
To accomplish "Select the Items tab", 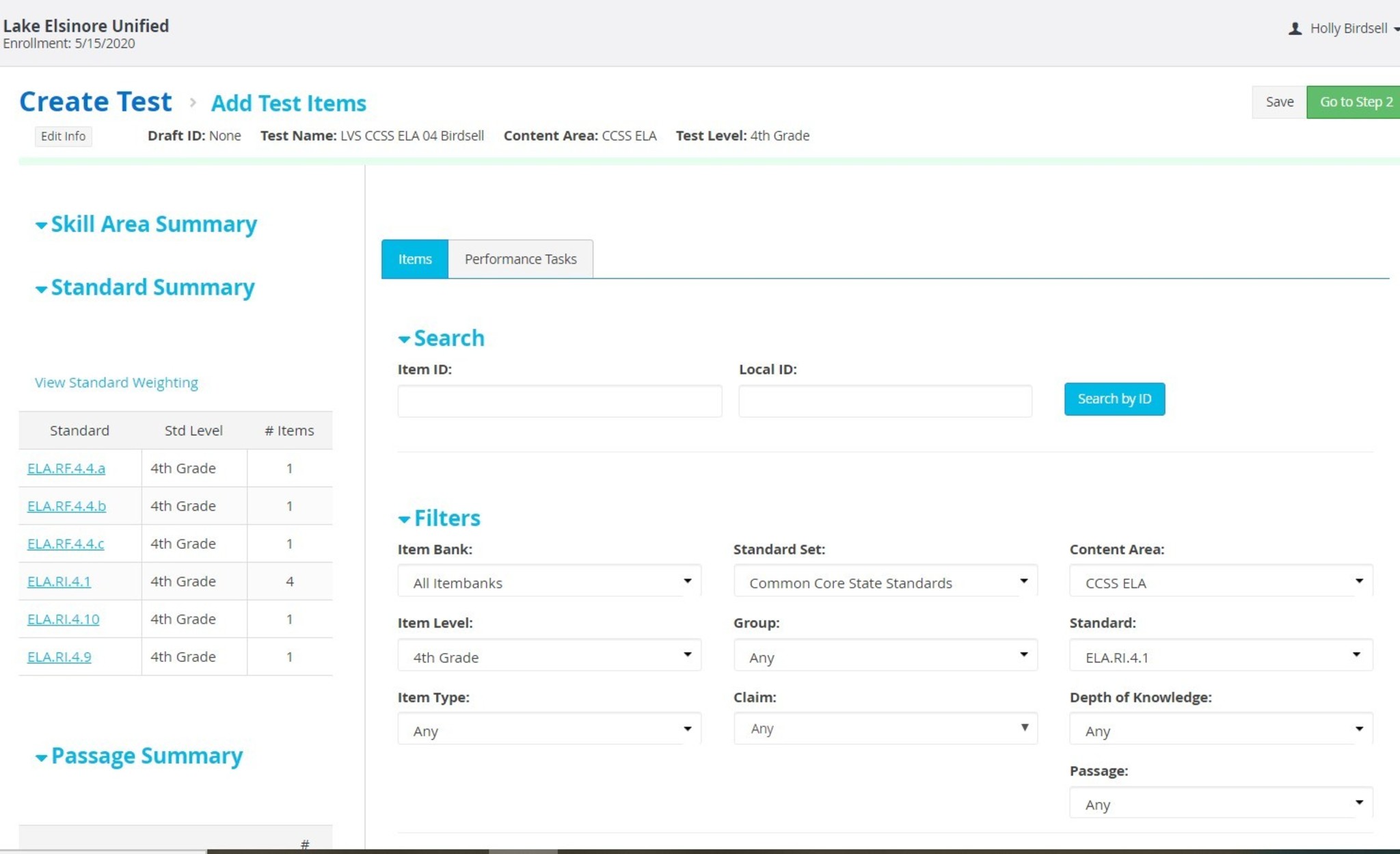I will pyautogui.click(x=415, y=259).
